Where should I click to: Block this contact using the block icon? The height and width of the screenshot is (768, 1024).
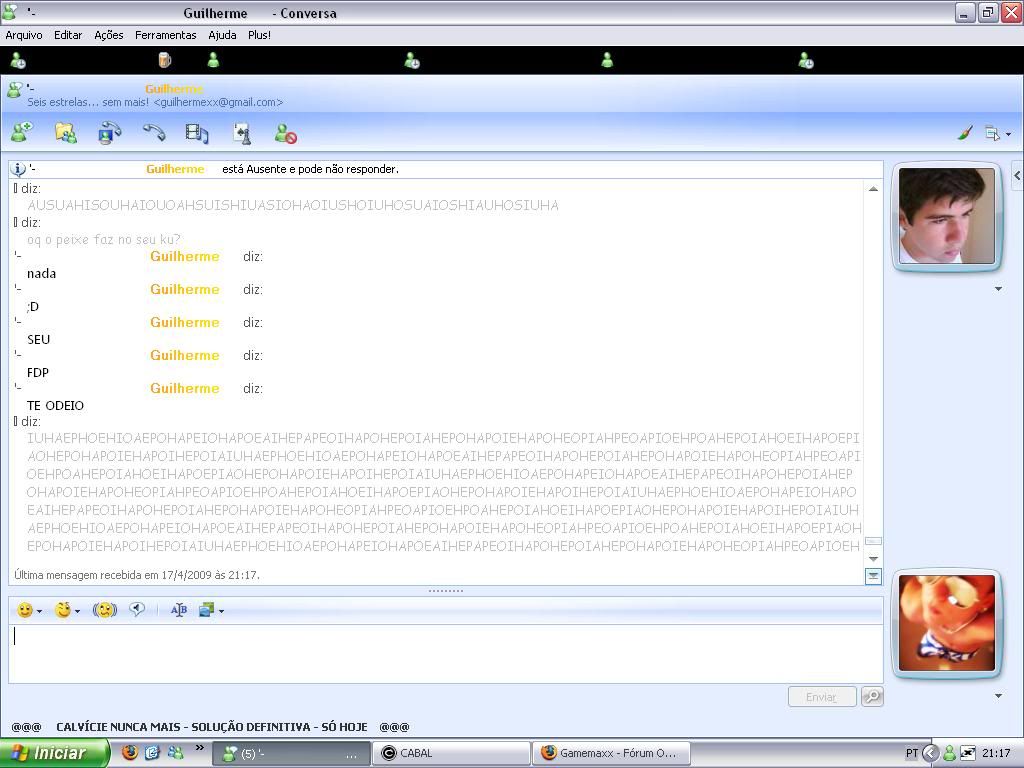click(285, 133)
